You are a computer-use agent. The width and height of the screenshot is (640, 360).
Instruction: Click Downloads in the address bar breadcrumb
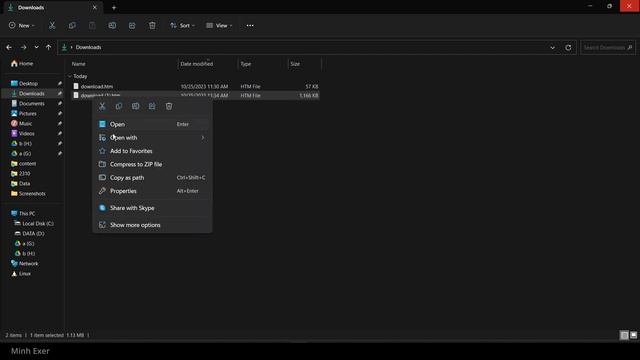pos(88,47)
